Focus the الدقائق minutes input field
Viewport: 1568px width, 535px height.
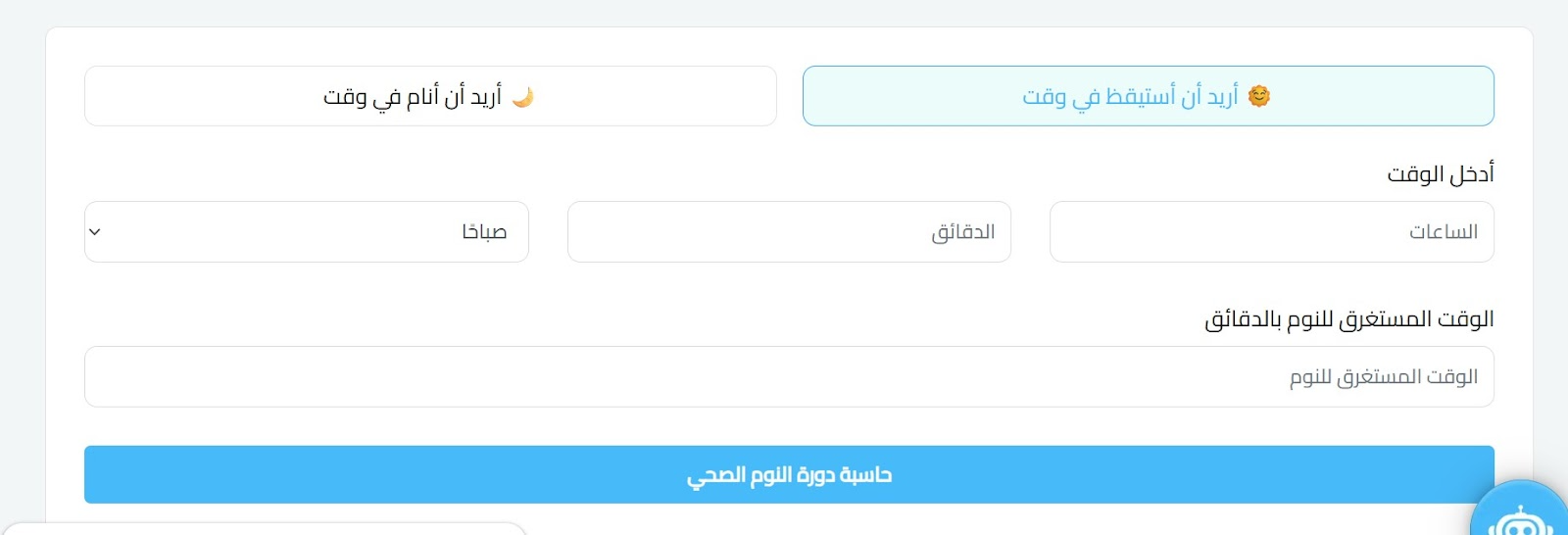(x=789, y=232)
